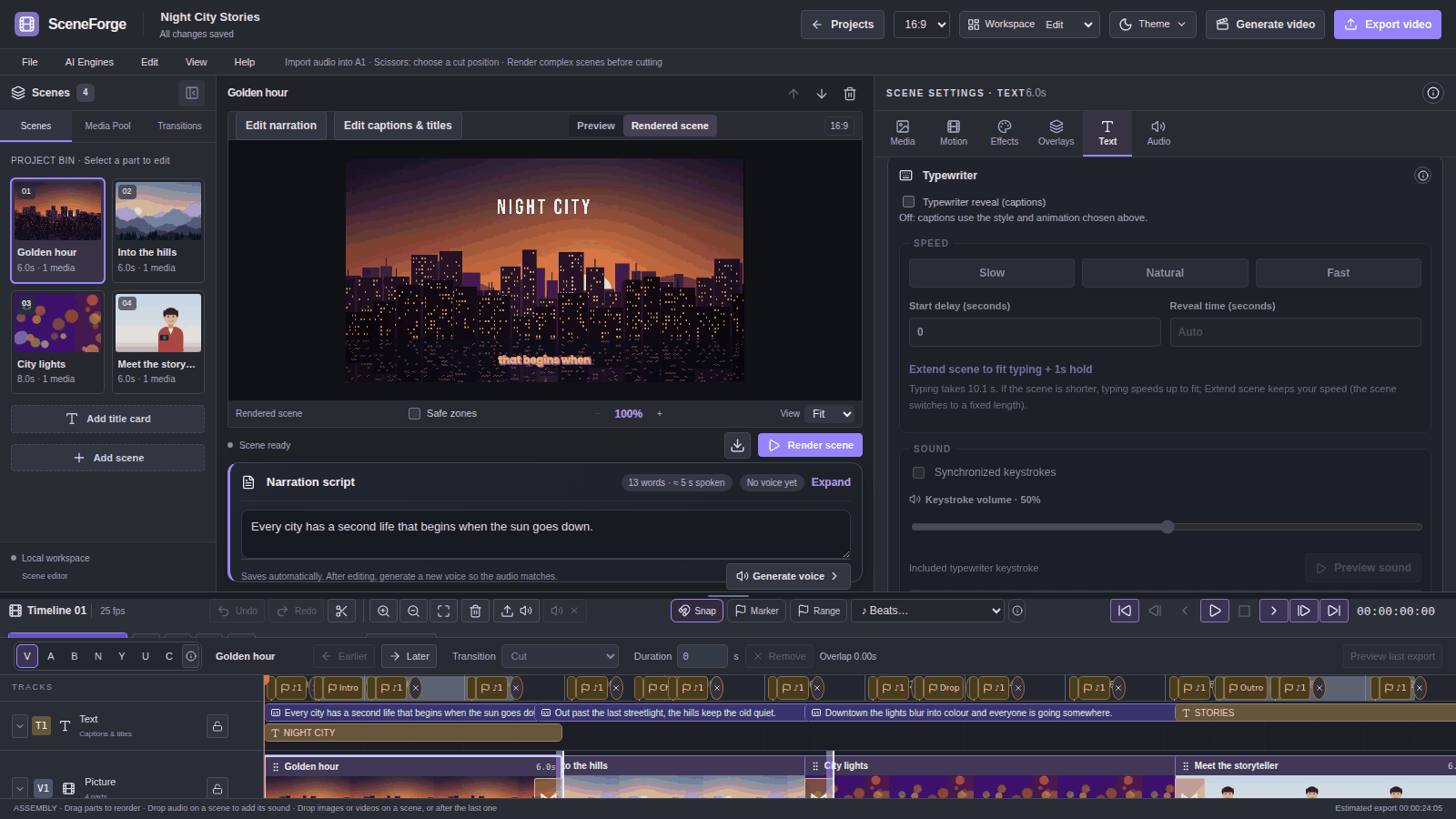Expand the Narration script panel
This screenshot has height=819, width=1456.
pos(831,482)
